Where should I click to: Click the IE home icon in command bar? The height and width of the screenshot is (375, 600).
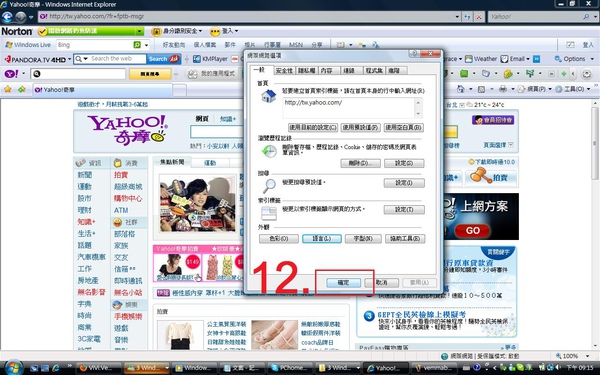click(x=461, y=89)
